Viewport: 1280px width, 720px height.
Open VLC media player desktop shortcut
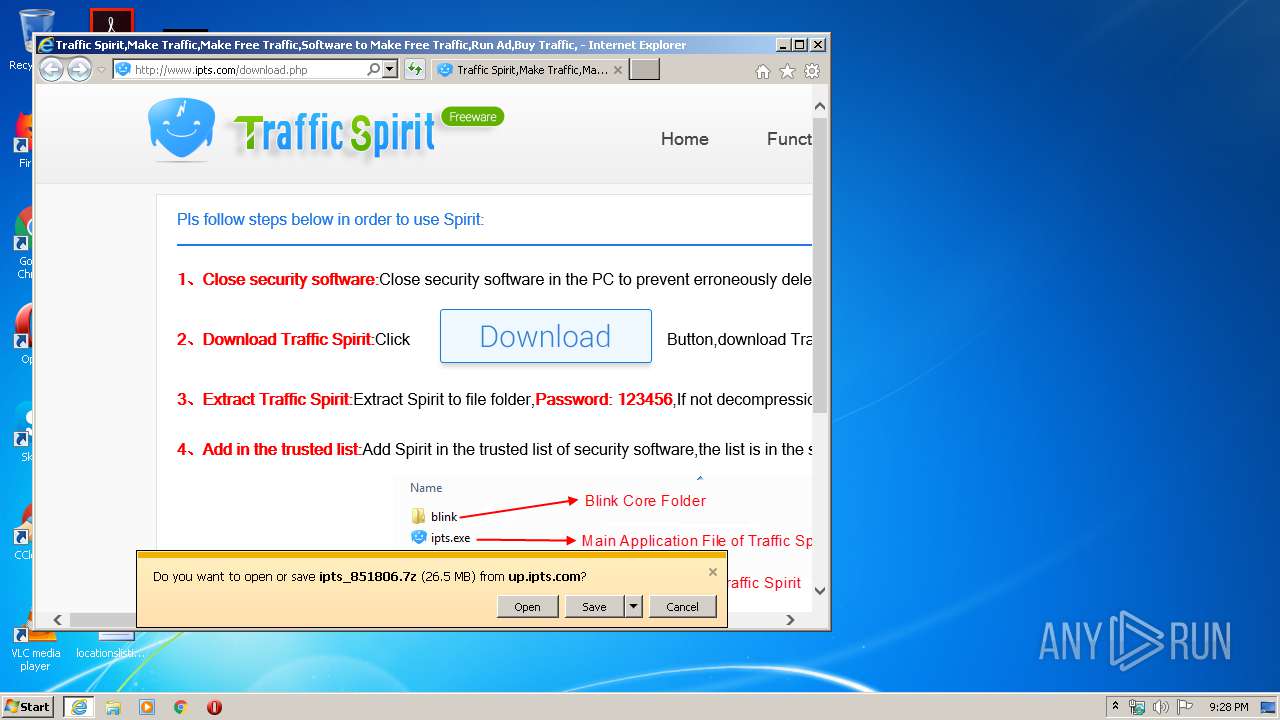[35, 645]
